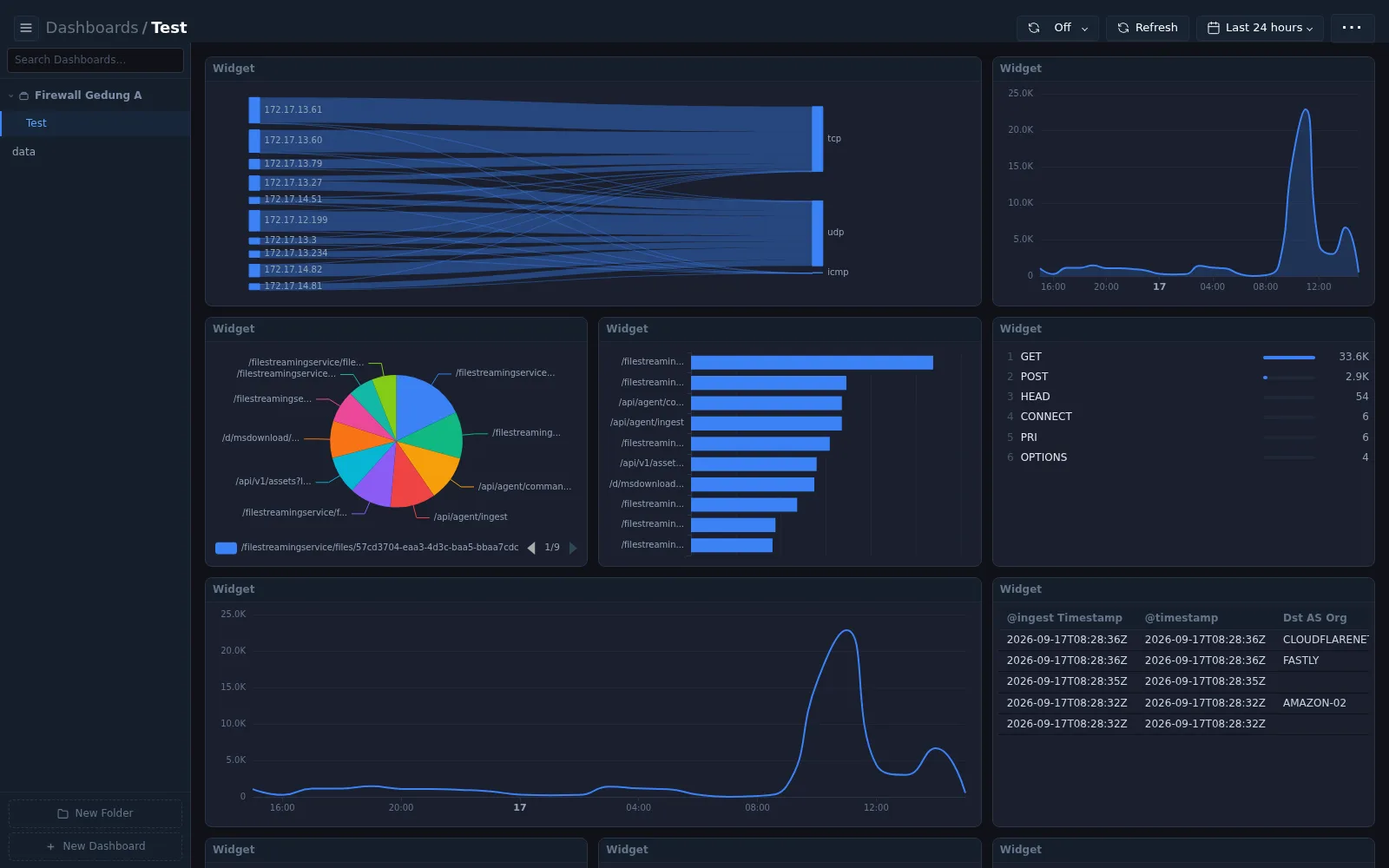Viewport: 1389px width, 868px height.
Task: Click the Dst AS Org column header
Action: [1314, 618]
